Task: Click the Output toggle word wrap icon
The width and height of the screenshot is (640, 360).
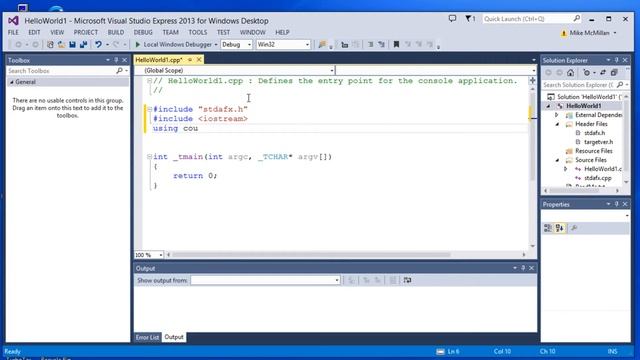Action: 407,280
